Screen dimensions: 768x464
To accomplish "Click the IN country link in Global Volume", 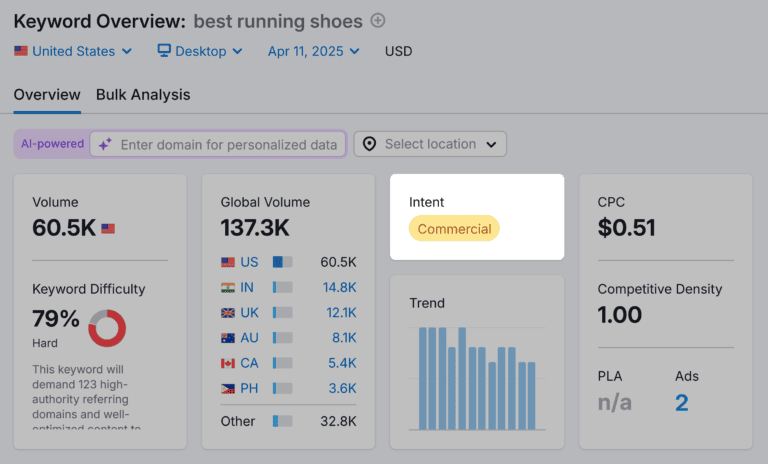I will pos(247,287).
